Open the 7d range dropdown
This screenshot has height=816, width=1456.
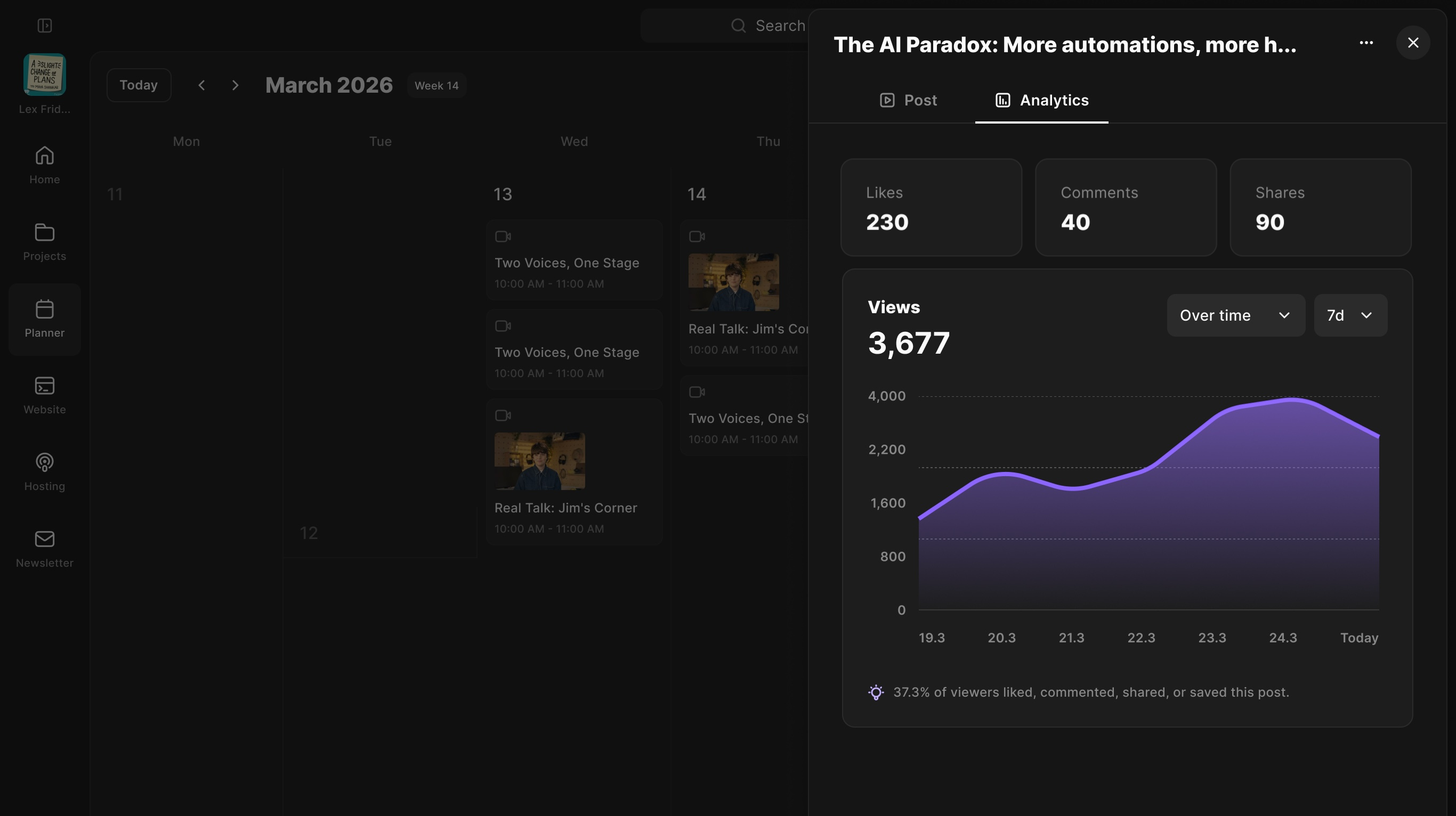(x=1350, y=315)
